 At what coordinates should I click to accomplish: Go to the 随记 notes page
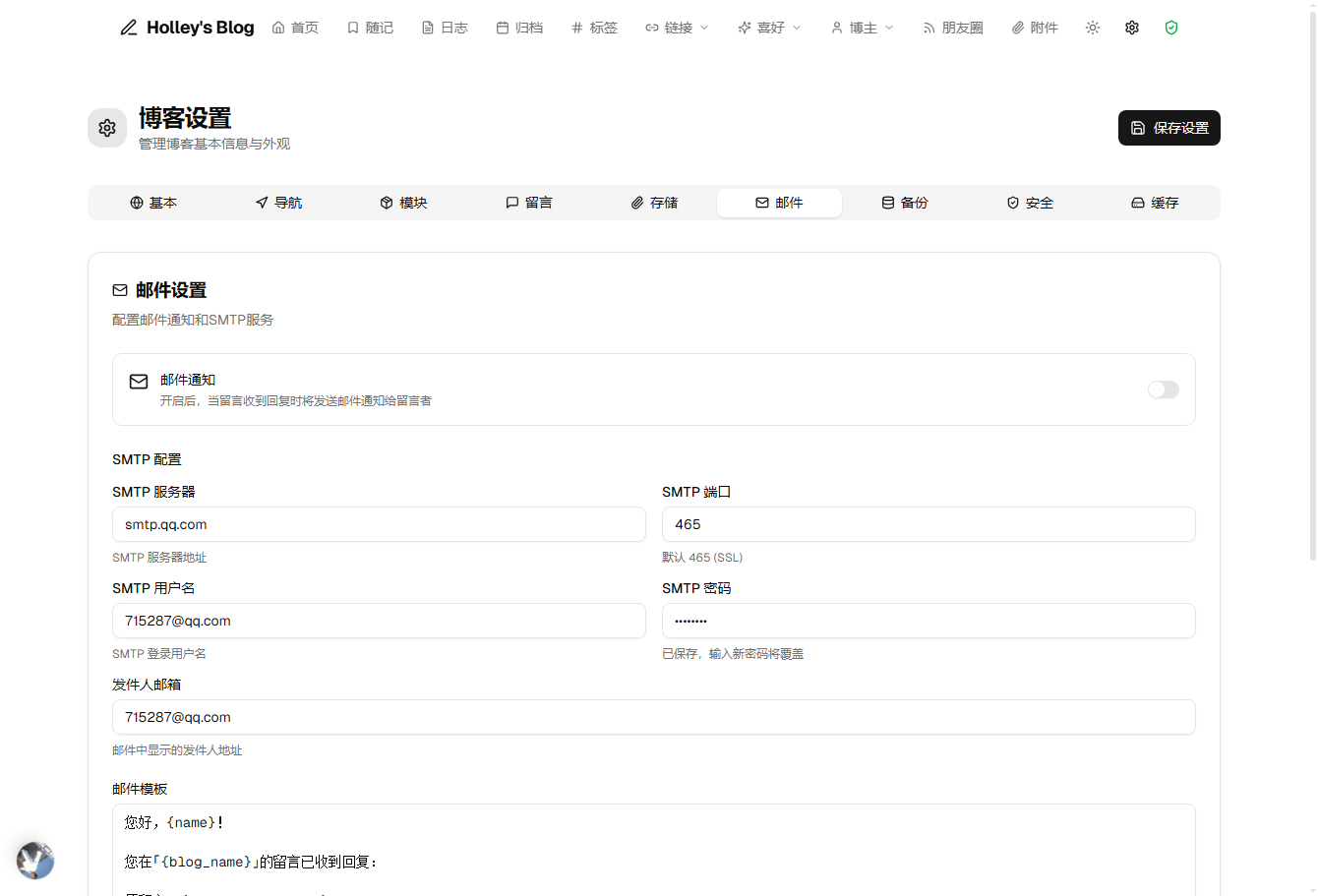370,28
